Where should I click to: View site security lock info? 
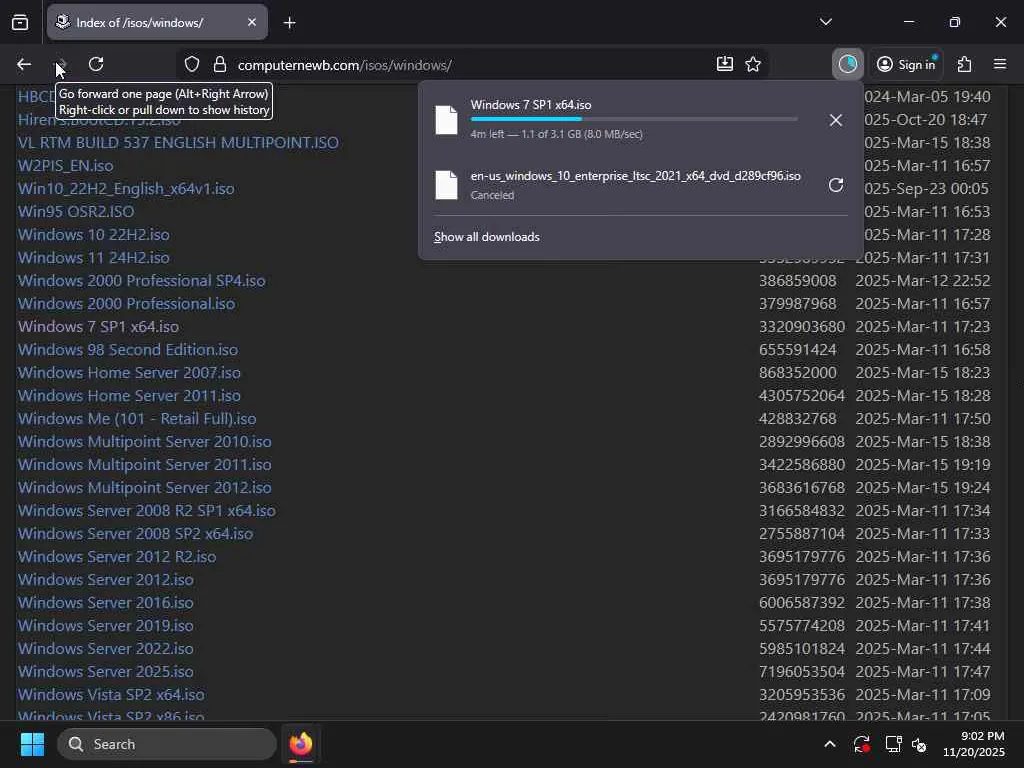[220, 65]
